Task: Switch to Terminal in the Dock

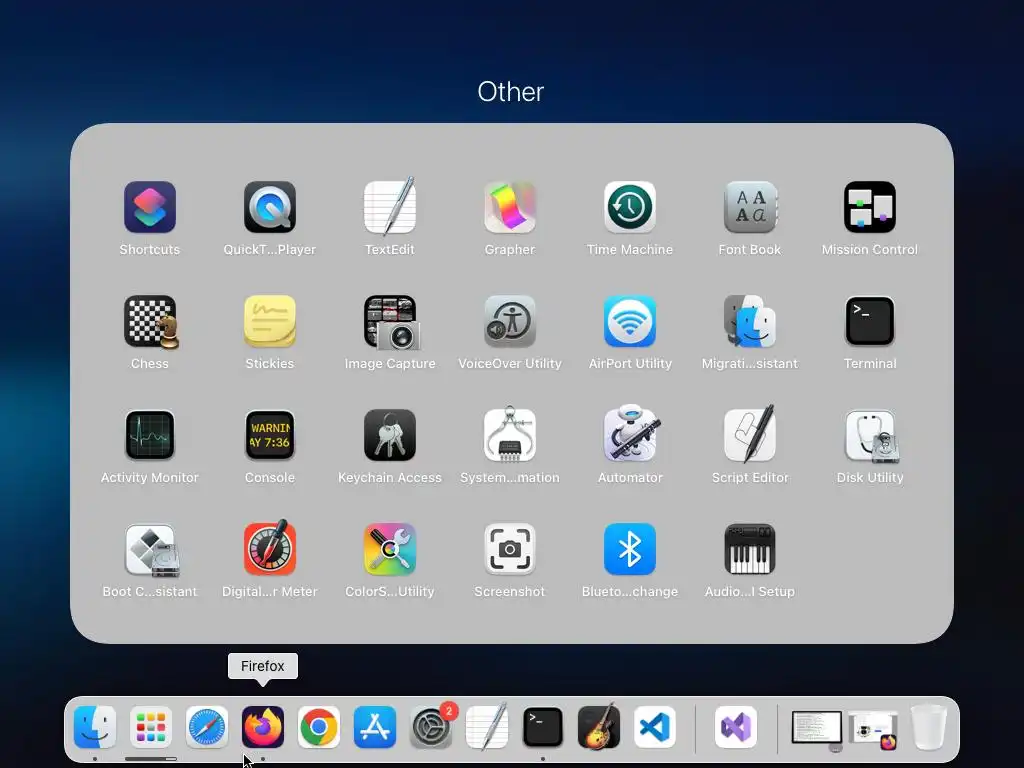Action: pyautogui.click(x=543, y=727)
